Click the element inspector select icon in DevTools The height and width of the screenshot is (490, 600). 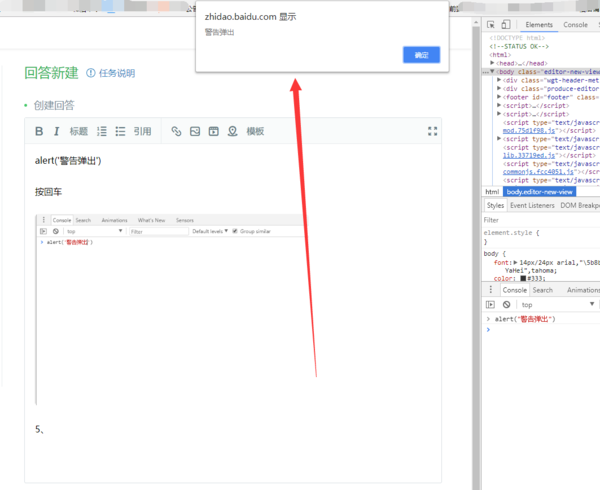(x=491, y=24)
